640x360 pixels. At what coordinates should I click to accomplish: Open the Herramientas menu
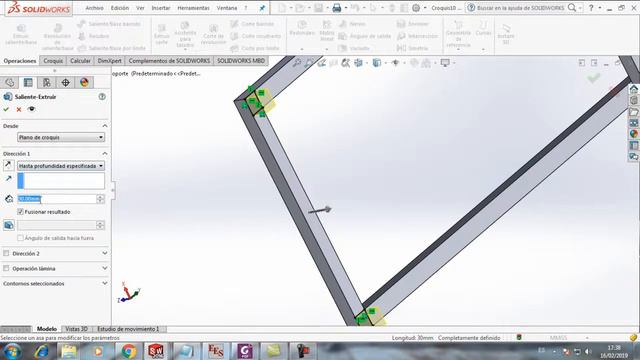point(193,8)
